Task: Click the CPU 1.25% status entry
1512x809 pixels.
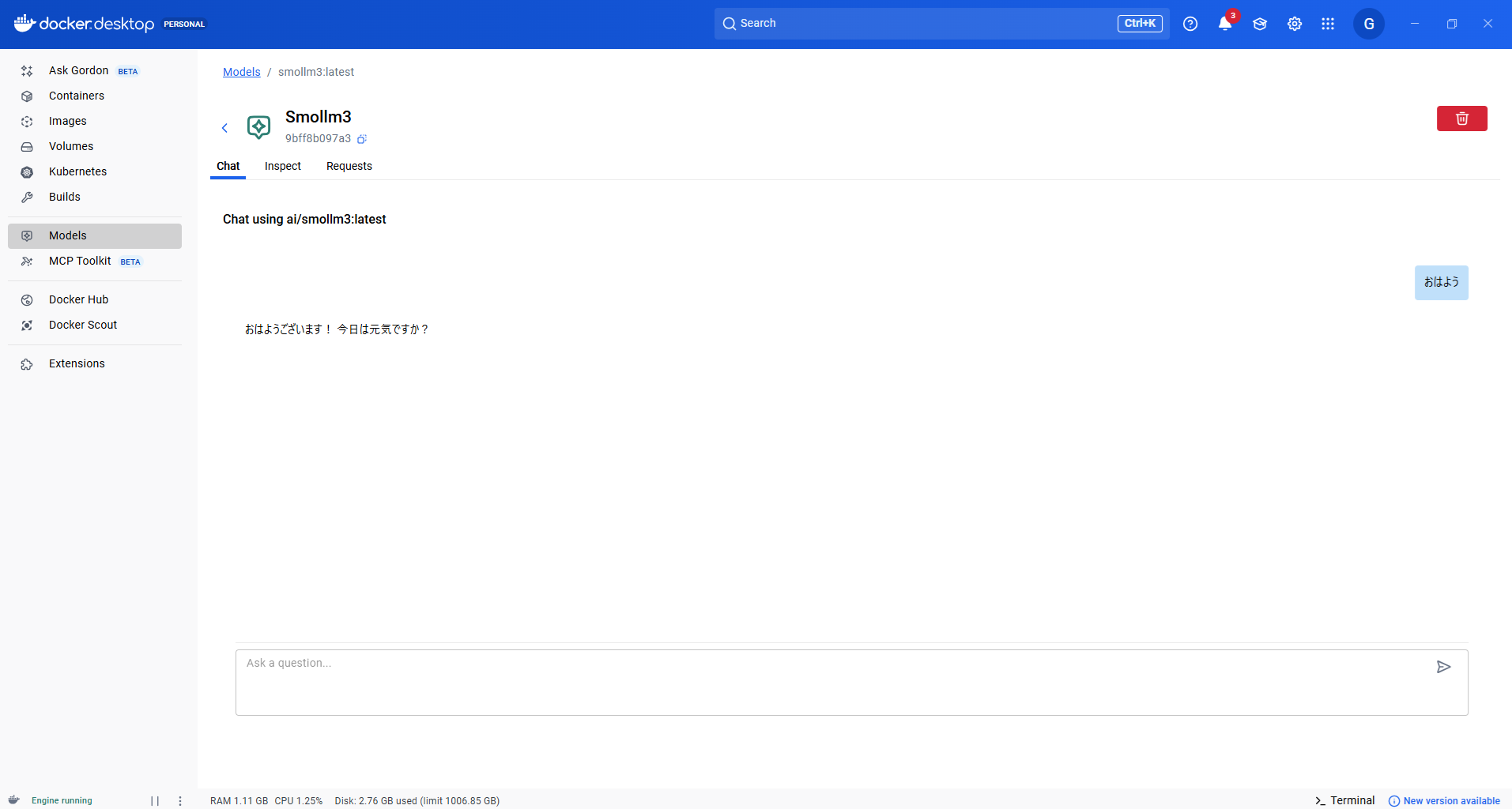Action: tap(299, 800)
